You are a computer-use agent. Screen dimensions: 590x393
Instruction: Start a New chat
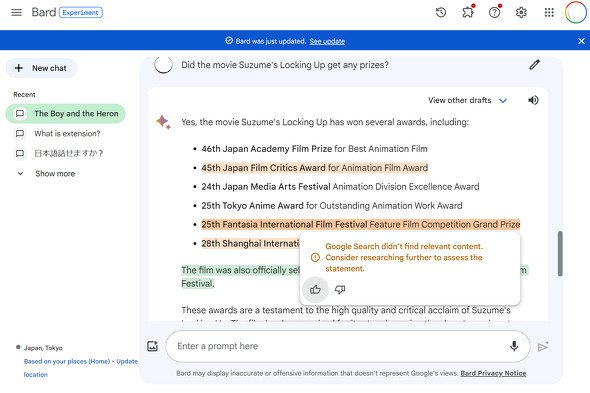click(41, 68)
